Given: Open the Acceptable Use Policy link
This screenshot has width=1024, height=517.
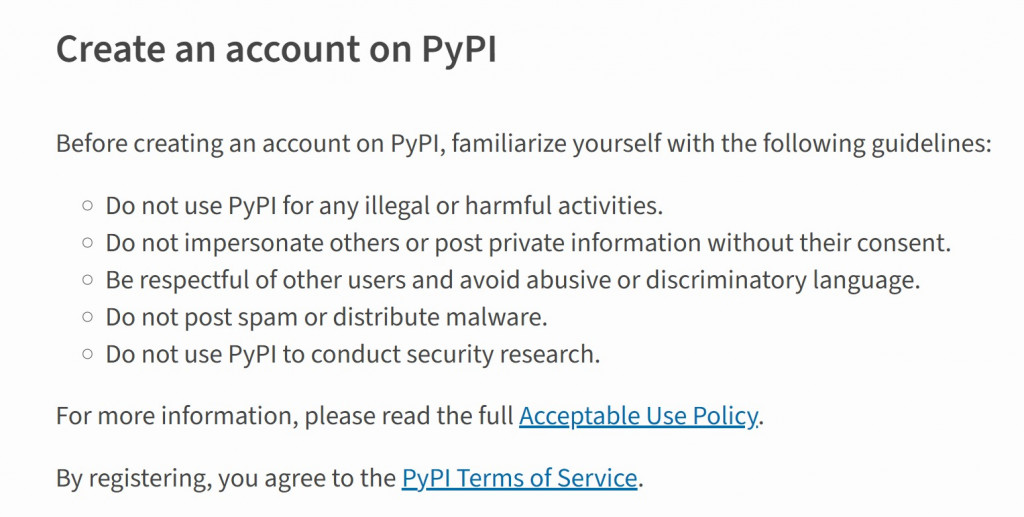Looking at the screenshot, I should [639, 416].
